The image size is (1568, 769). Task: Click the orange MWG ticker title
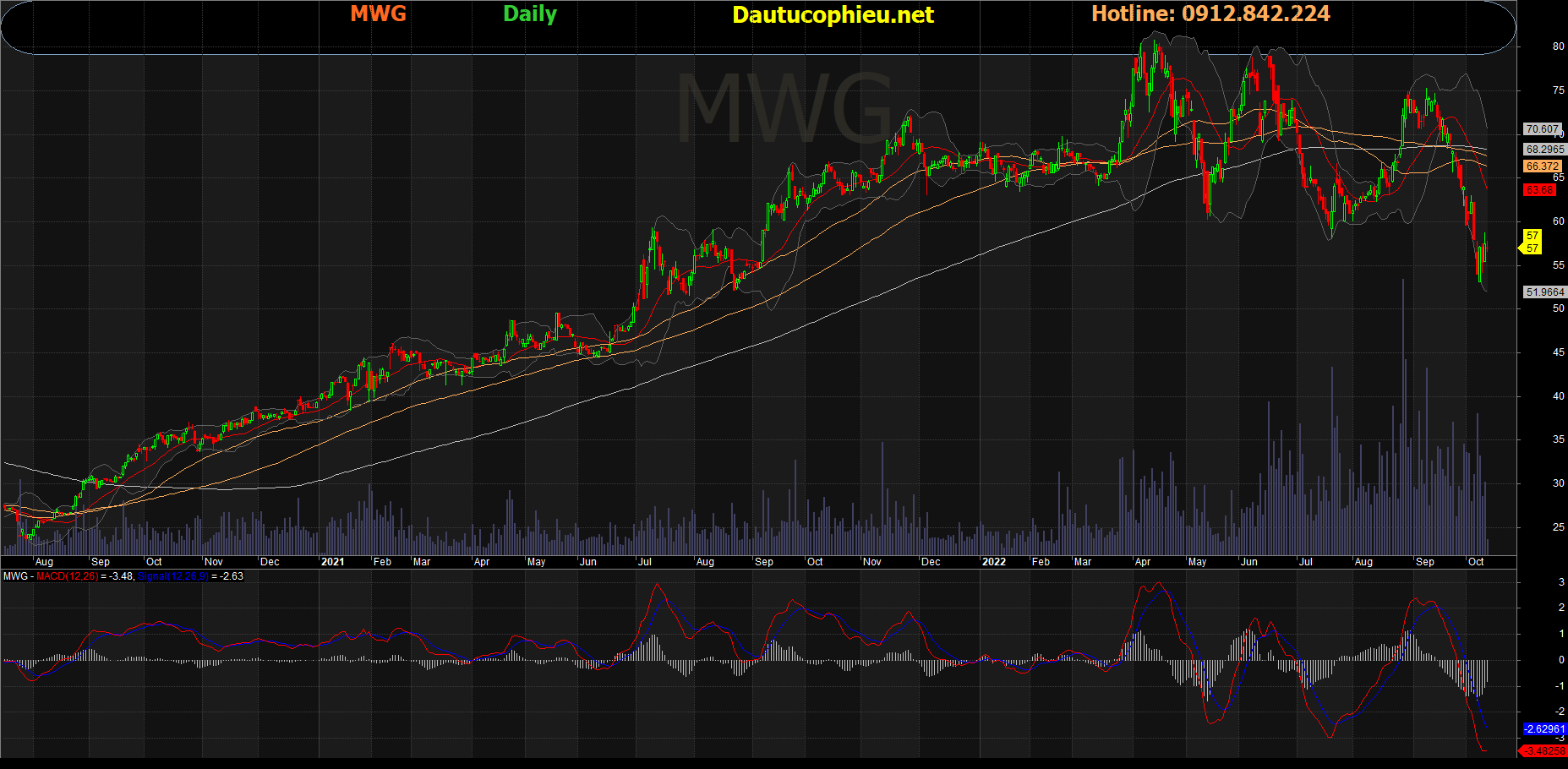(378, 14)
